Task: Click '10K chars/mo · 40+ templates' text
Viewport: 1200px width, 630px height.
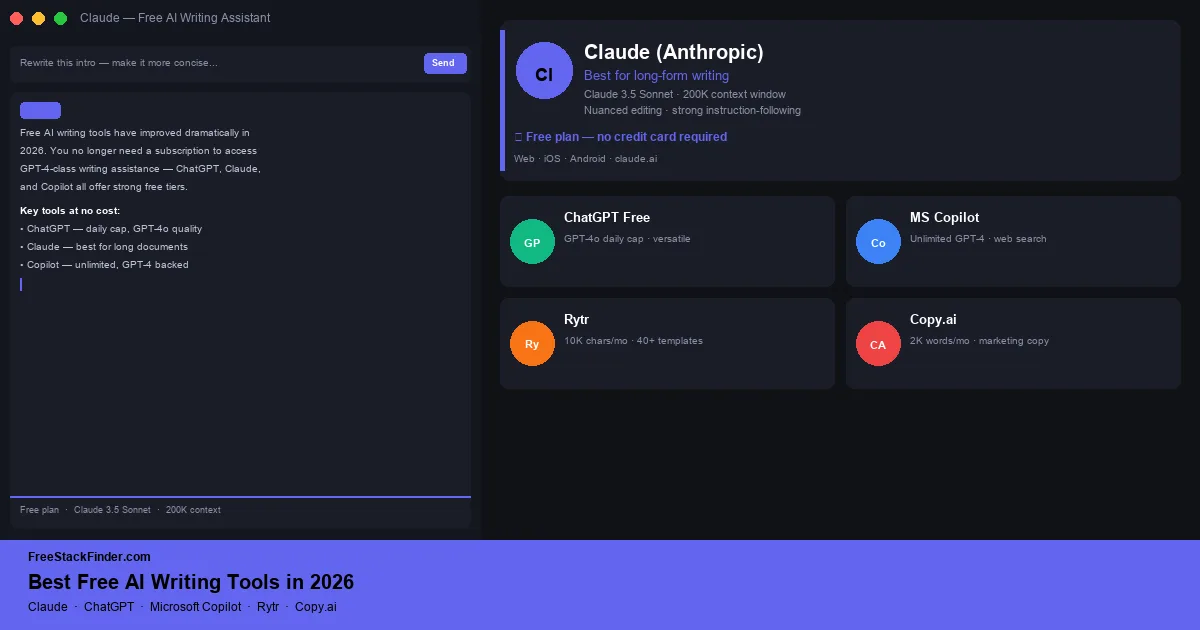Action: pyautogui.click(x=633, y=341)
